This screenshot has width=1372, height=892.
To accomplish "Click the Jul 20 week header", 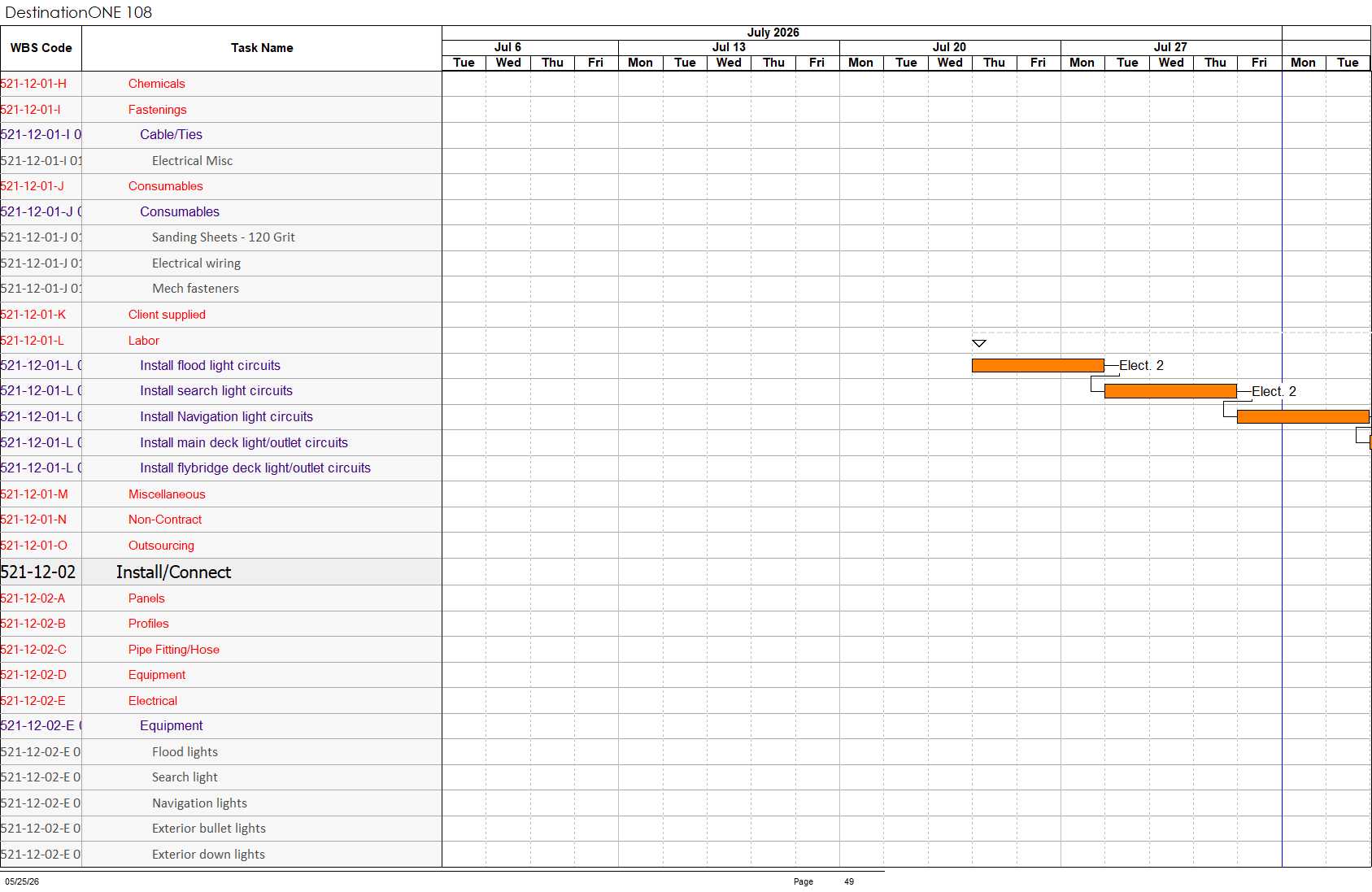I will coord(950,47).
